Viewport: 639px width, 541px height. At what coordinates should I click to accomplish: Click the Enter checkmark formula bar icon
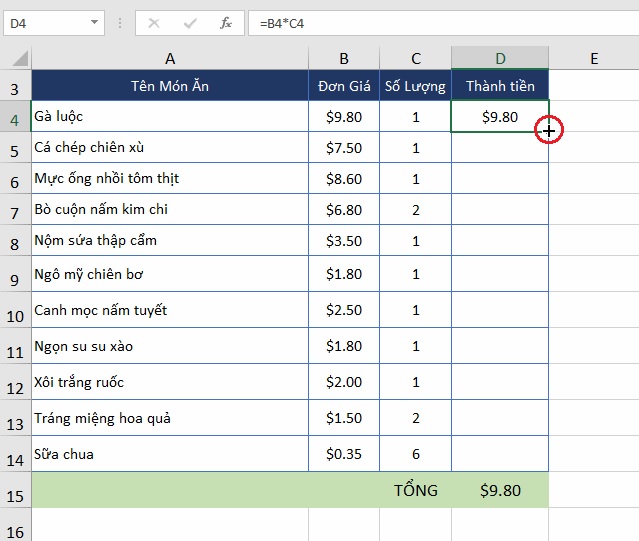pos(190,23)
